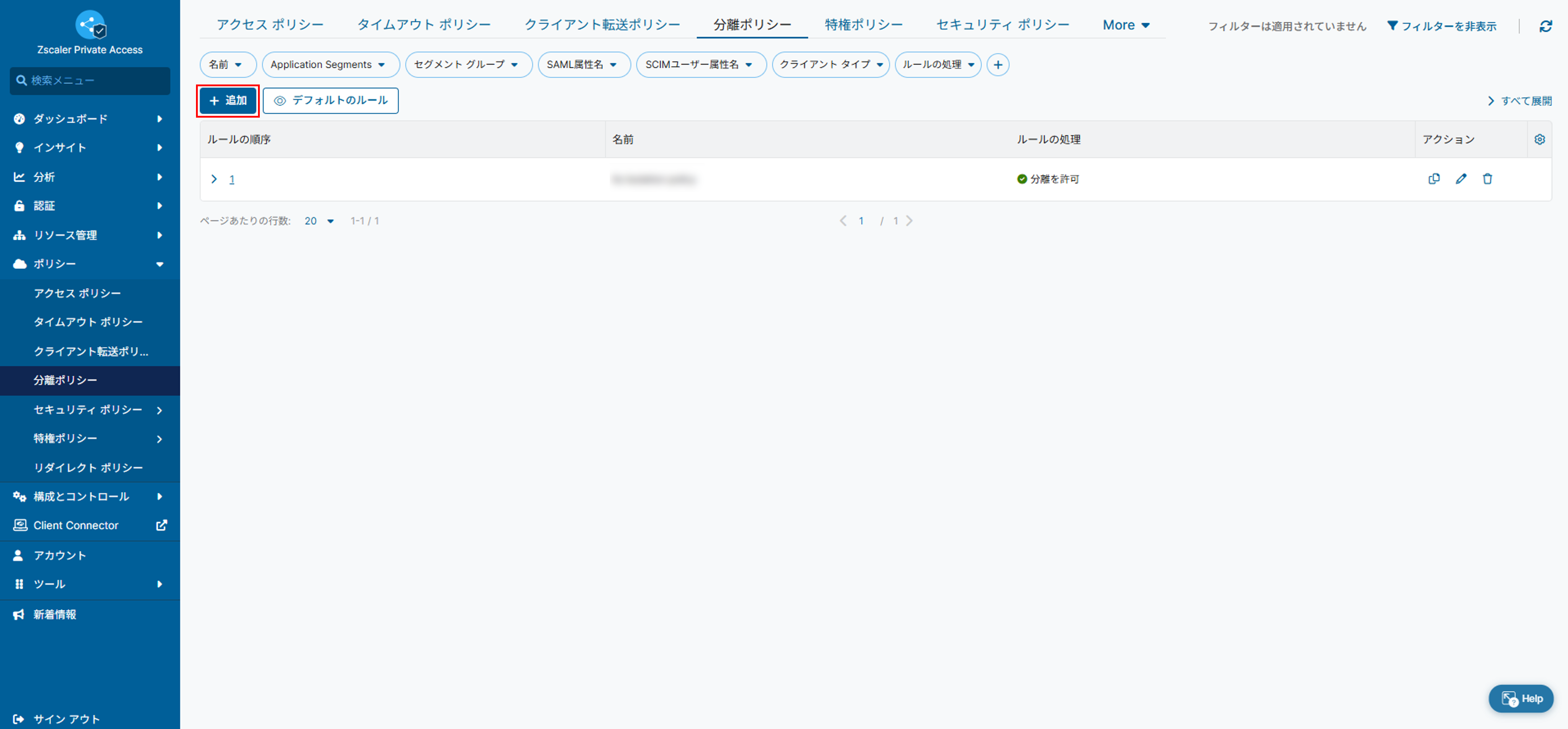Click すべて展開 link to expand all
The width and height of the screenshot is (1568, 729).
(1519, 101)
